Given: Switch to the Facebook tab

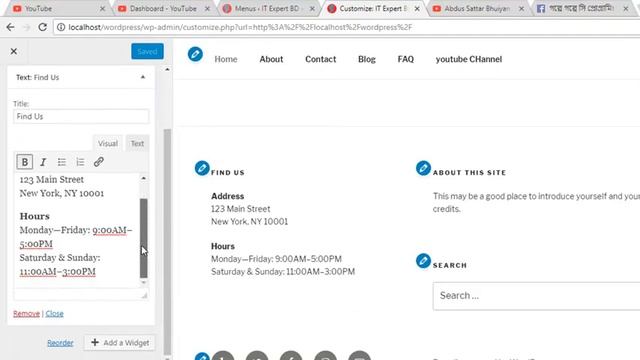Looking at the screenshot, I should (581, 9).
